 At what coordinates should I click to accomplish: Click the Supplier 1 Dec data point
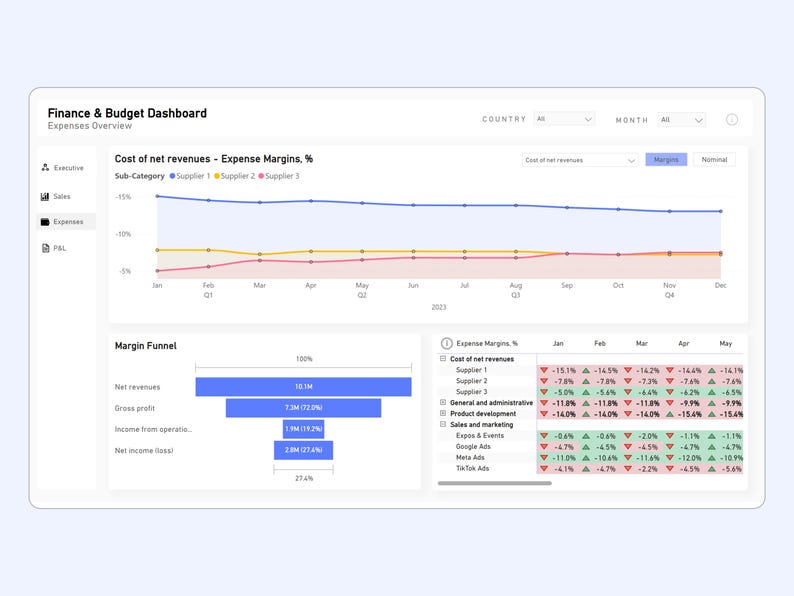pos(721,211)
